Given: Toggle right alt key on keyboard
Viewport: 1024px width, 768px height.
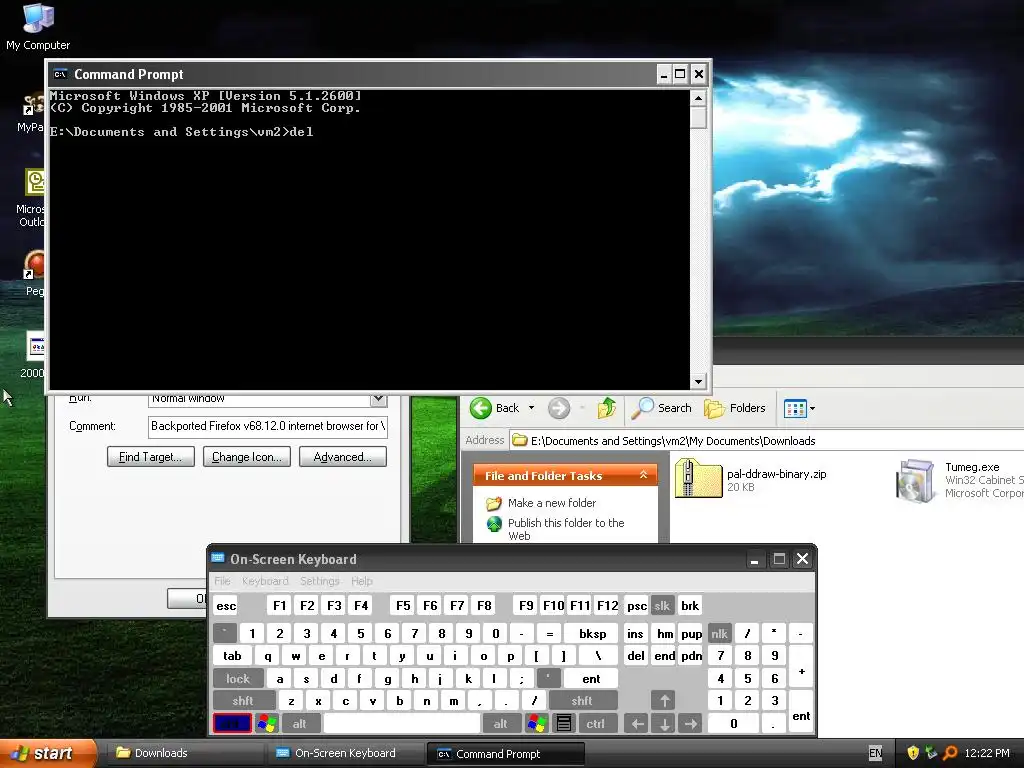Looking at the screenshot, I should tap(500, 724).
